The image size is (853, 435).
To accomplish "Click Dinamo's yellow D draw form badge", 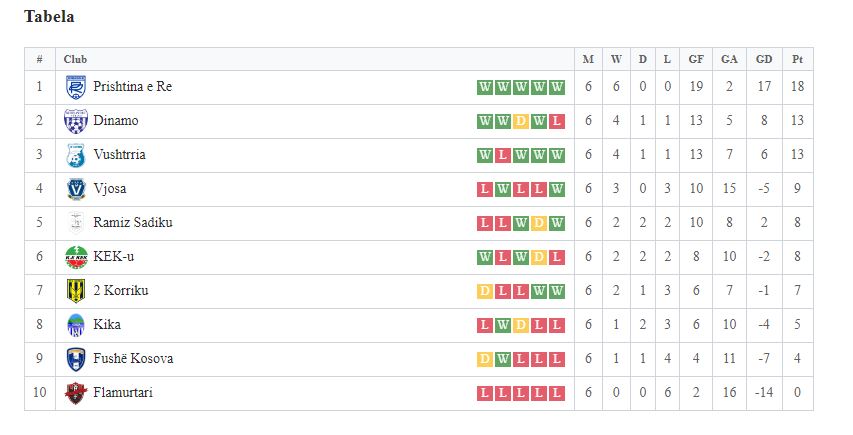I will [x=521, y=121].
